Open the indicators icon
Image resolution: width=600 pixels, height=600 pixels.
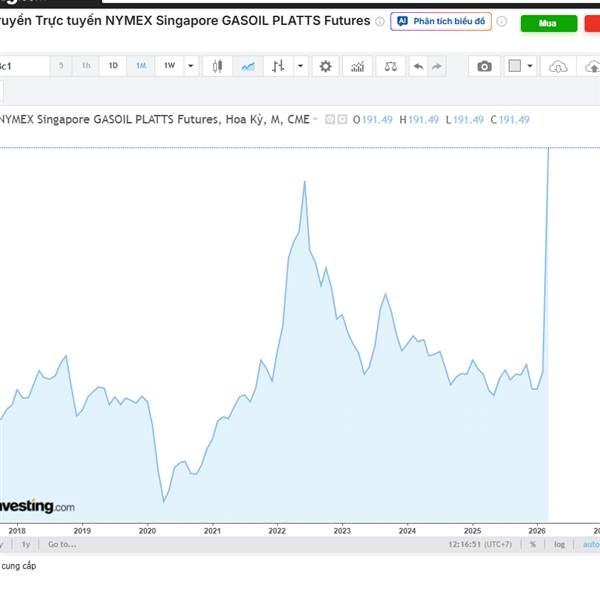[357, 66]
